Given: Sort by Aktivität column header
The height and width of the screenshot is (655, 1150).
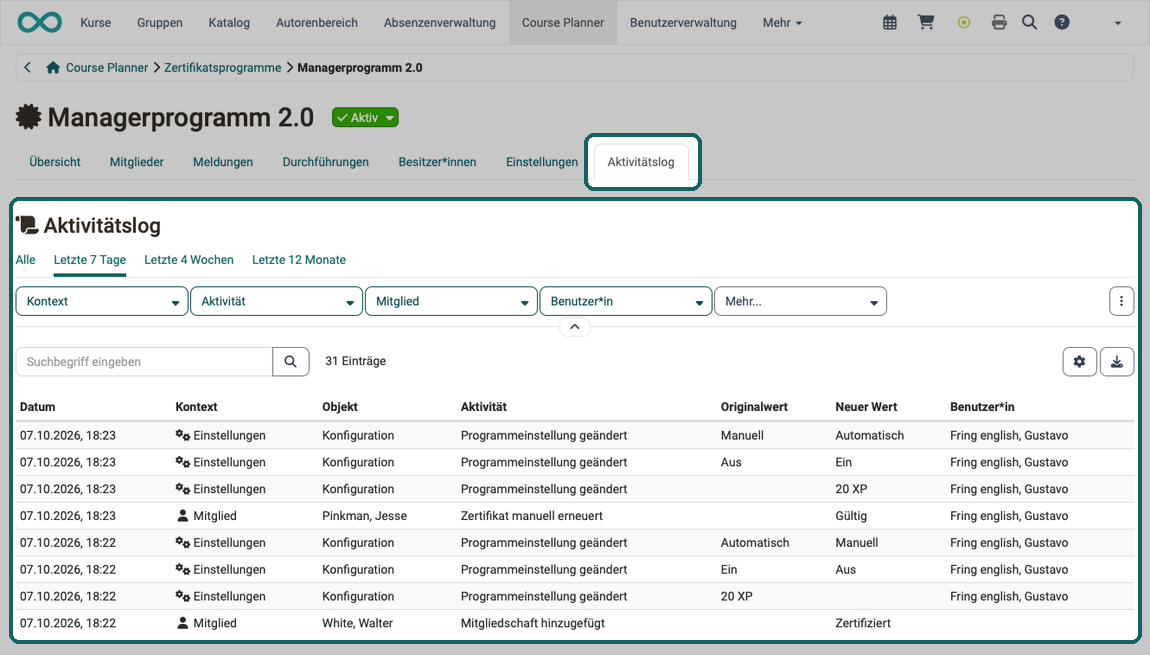Looking at the screenshot, I should coord(483,407).
